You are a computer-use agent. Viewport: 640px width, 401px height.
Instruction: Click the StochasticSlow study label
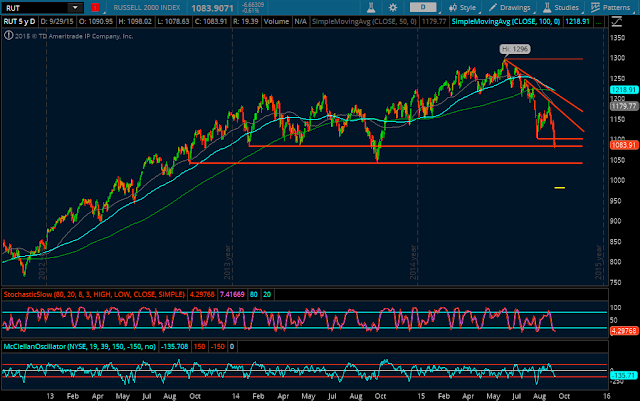pyautogui.click(x=94, y=294)
